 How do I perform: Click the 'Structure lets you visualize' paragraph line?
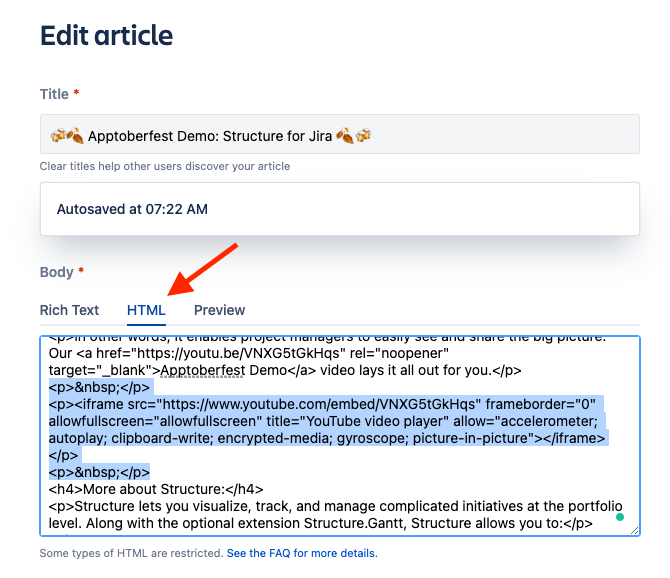335,506
